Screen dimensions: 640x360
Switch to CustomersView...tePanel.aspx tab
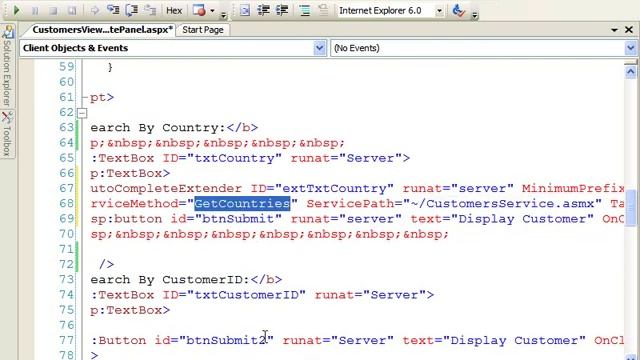(x=102, y=30)
